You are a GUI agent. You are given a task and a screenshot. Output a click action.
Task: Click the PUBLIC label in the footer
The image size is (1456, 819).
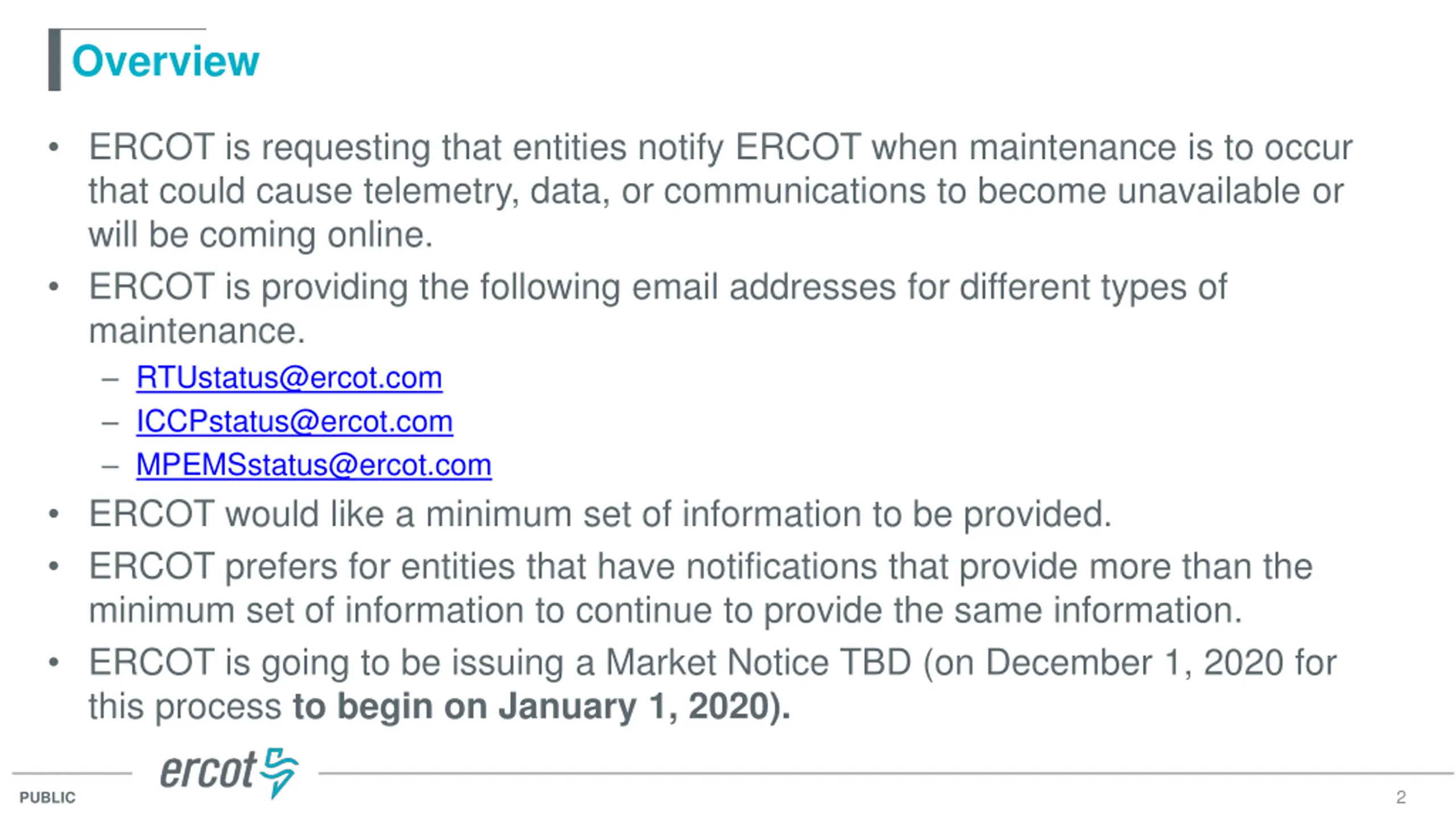coord(47,797)
